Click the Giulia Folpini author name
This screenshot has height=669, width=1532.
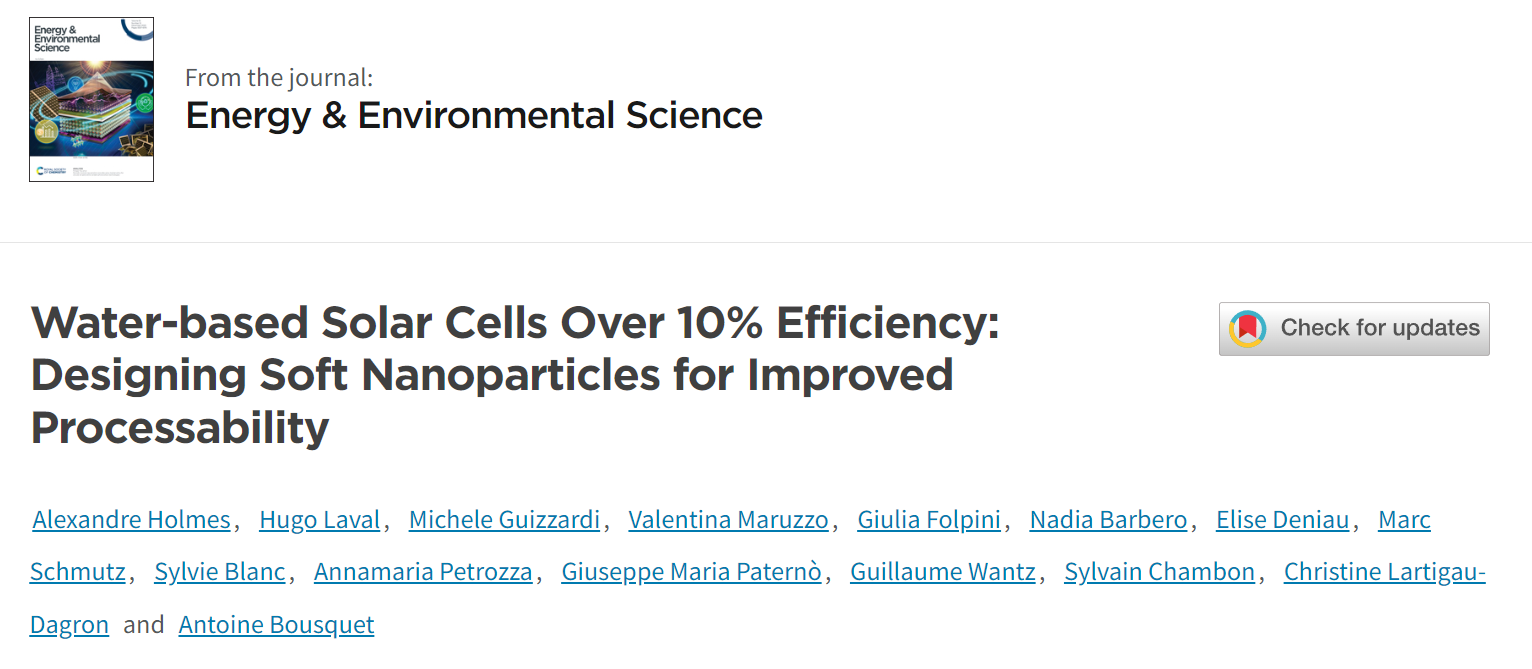coord(929,520)
